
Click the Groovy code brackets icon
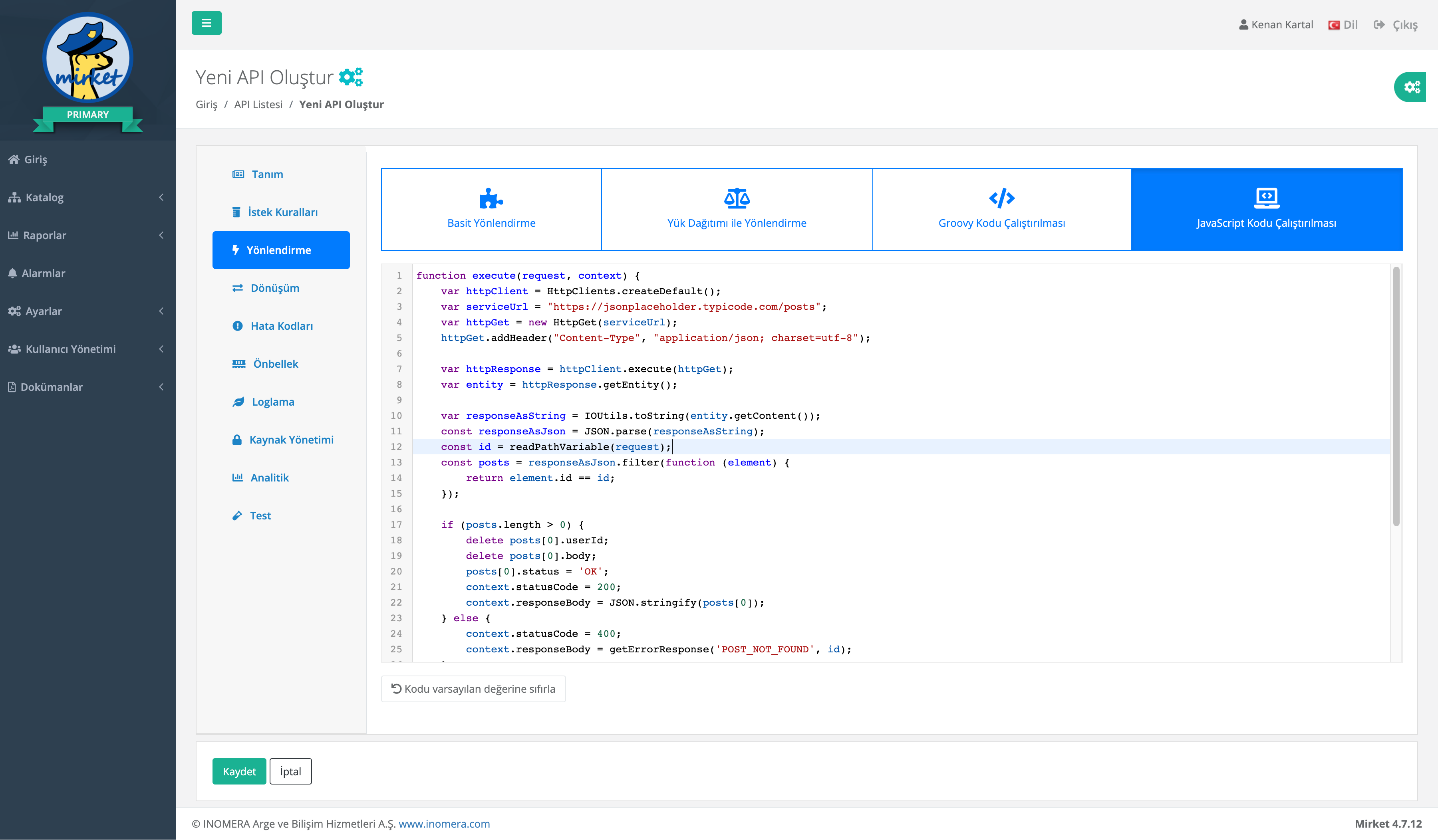(1001, 198)
